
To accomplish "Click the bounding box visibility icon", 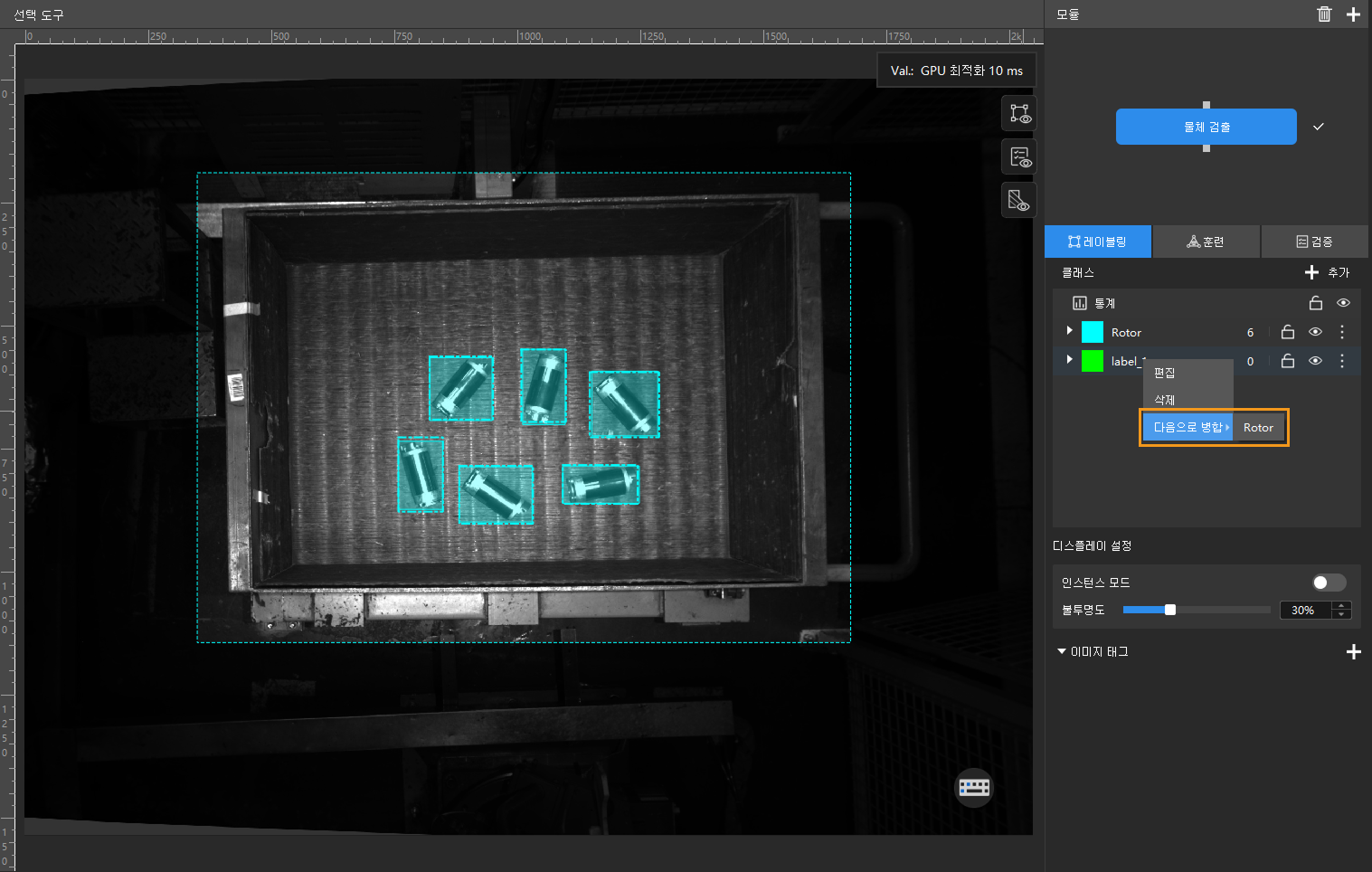I will (1019, 114).
